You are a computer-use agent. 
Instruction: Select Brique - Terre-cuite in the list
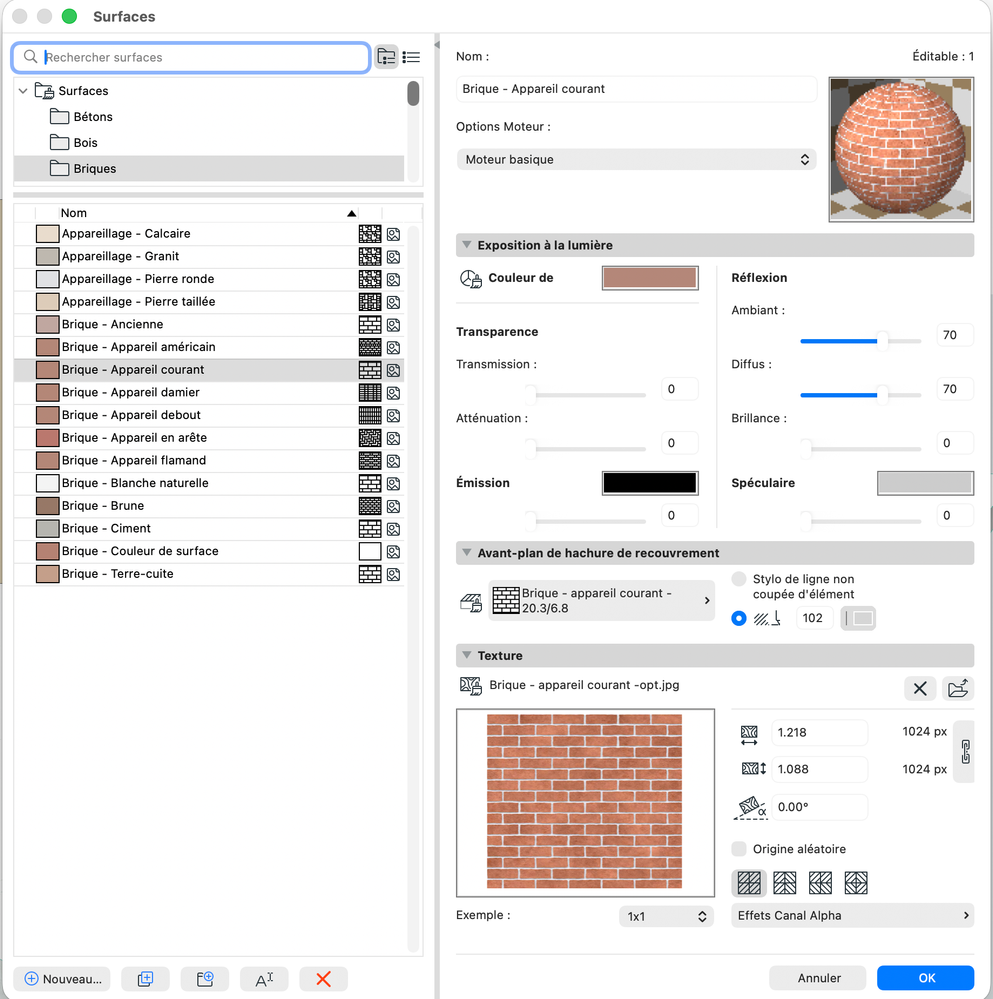(209, 574)
